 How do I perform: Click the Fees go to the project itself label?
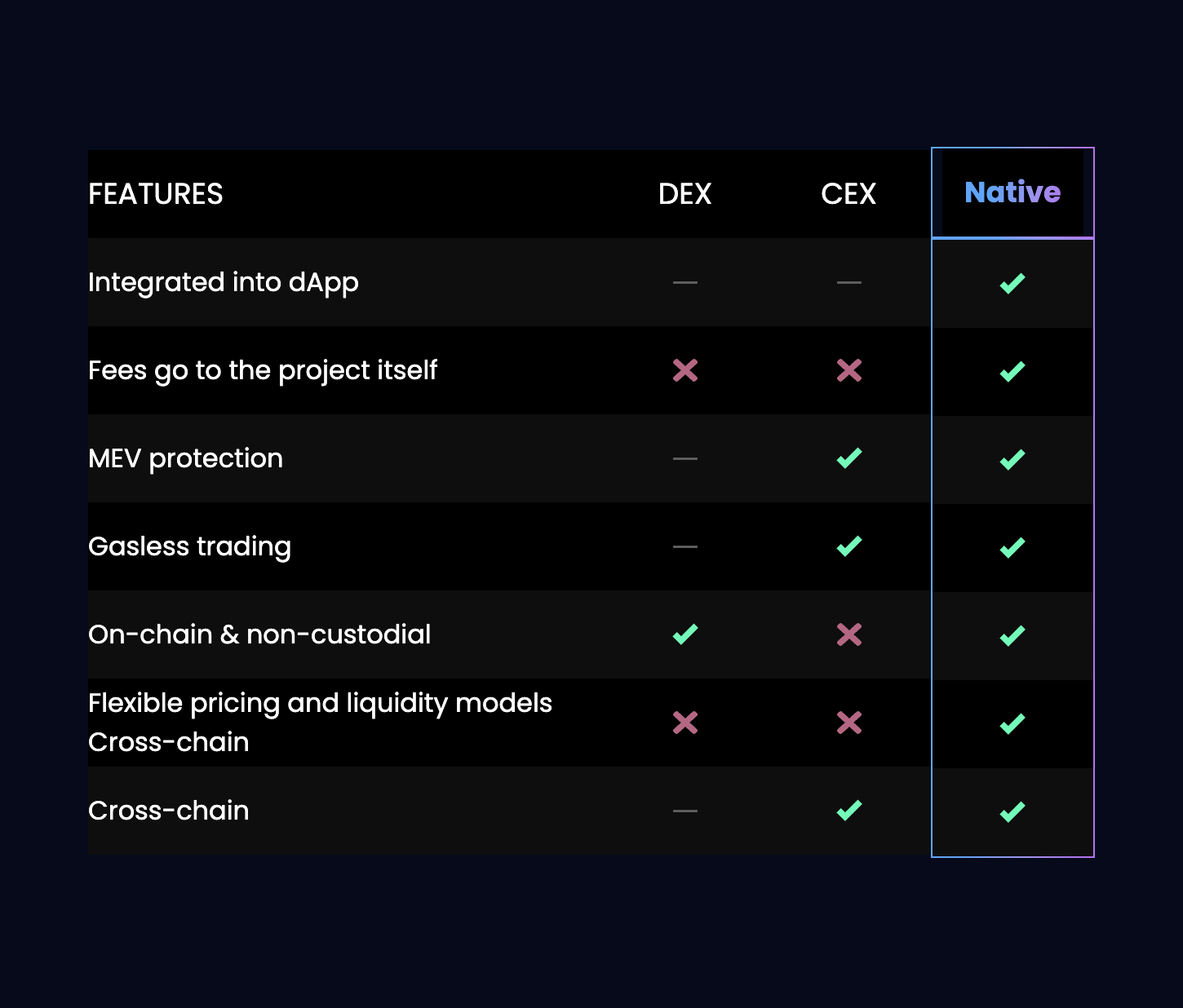[263, 371]
